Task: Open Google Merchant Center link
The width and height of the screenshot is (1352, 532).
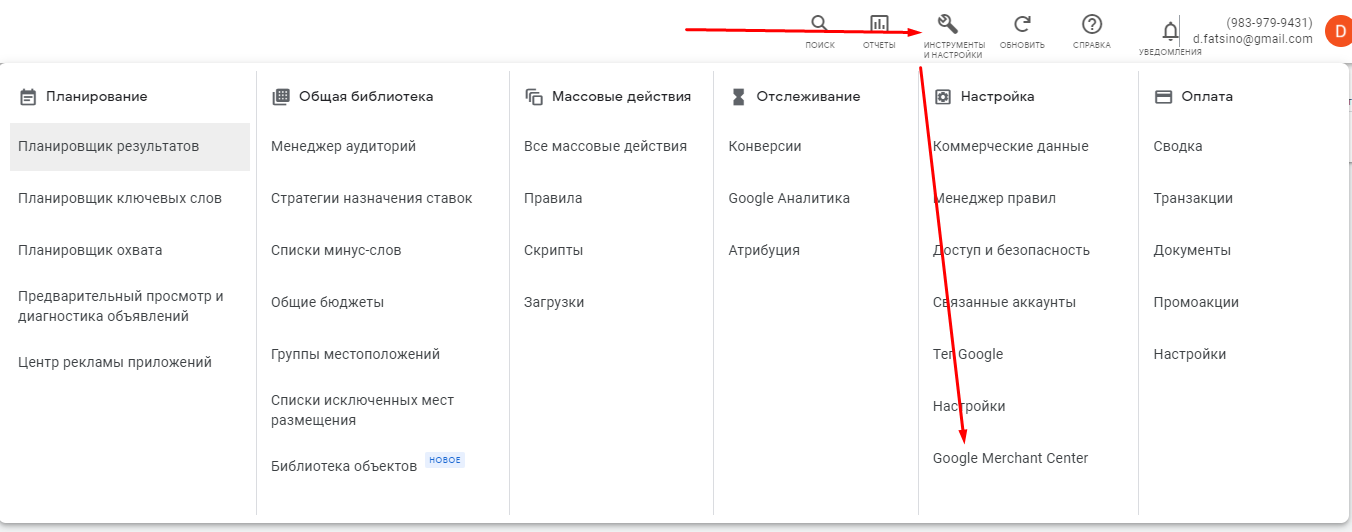Action: tap(1010, 459)
